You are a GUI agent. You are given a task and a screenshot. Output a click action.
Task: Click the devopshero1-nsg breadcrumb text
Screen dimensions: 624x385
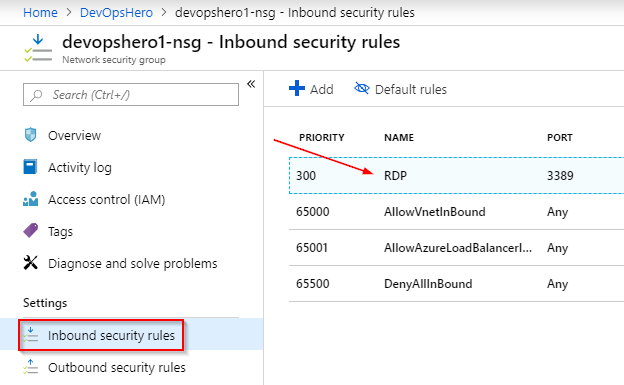coord(294,12)
